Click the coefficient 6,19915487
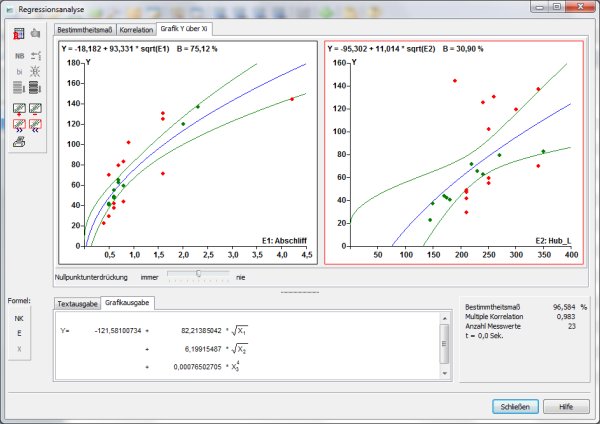This screenshot has width=600, height=424. point(203,349)
